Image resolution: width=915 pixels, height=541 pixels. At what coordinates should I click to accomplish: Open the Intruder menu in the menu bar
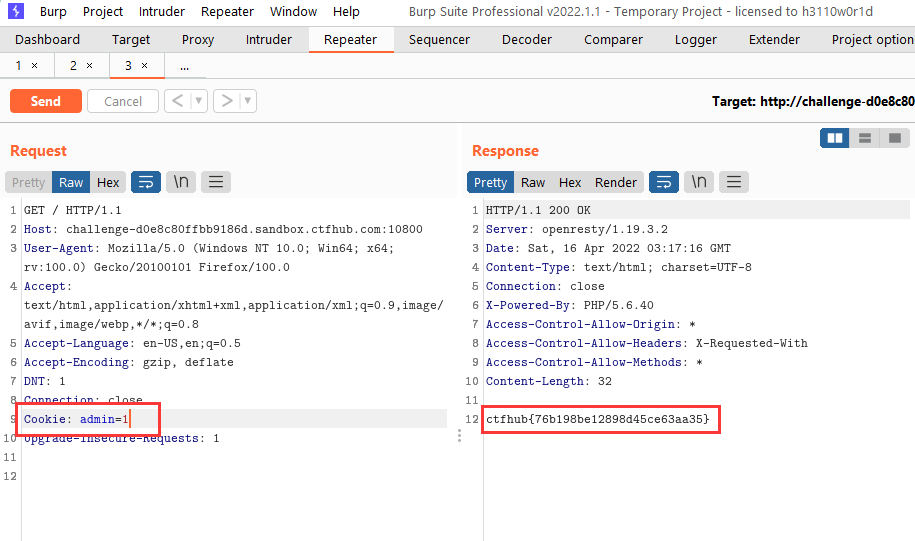click(162, 12)
